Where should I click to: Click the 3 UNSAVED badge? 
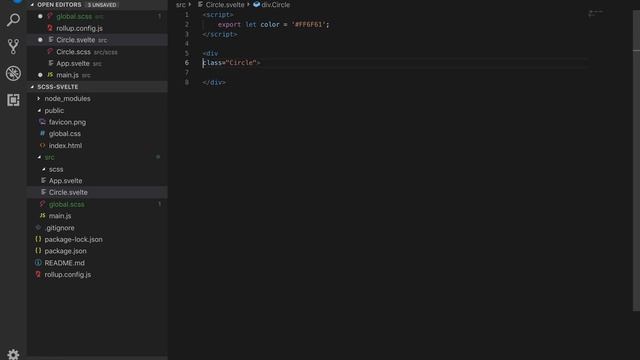coord(102,5)
